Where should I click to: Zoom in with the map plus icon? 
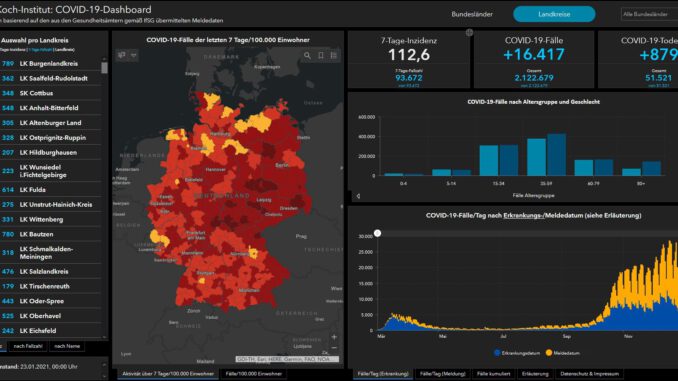[334, 337]
